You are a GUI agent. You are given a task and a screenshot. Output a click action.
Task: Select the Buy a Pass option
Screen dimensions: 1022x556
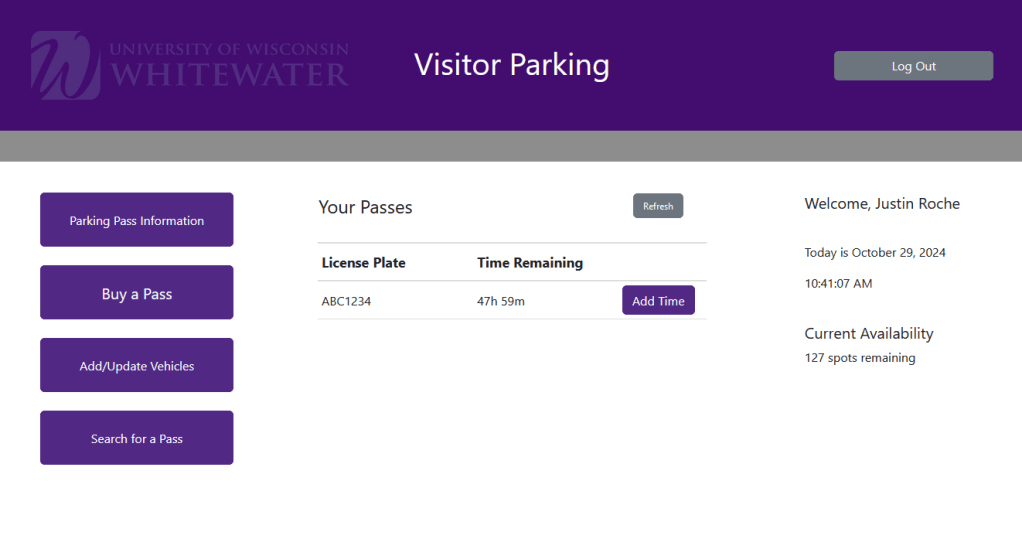[x=137, y=293]
